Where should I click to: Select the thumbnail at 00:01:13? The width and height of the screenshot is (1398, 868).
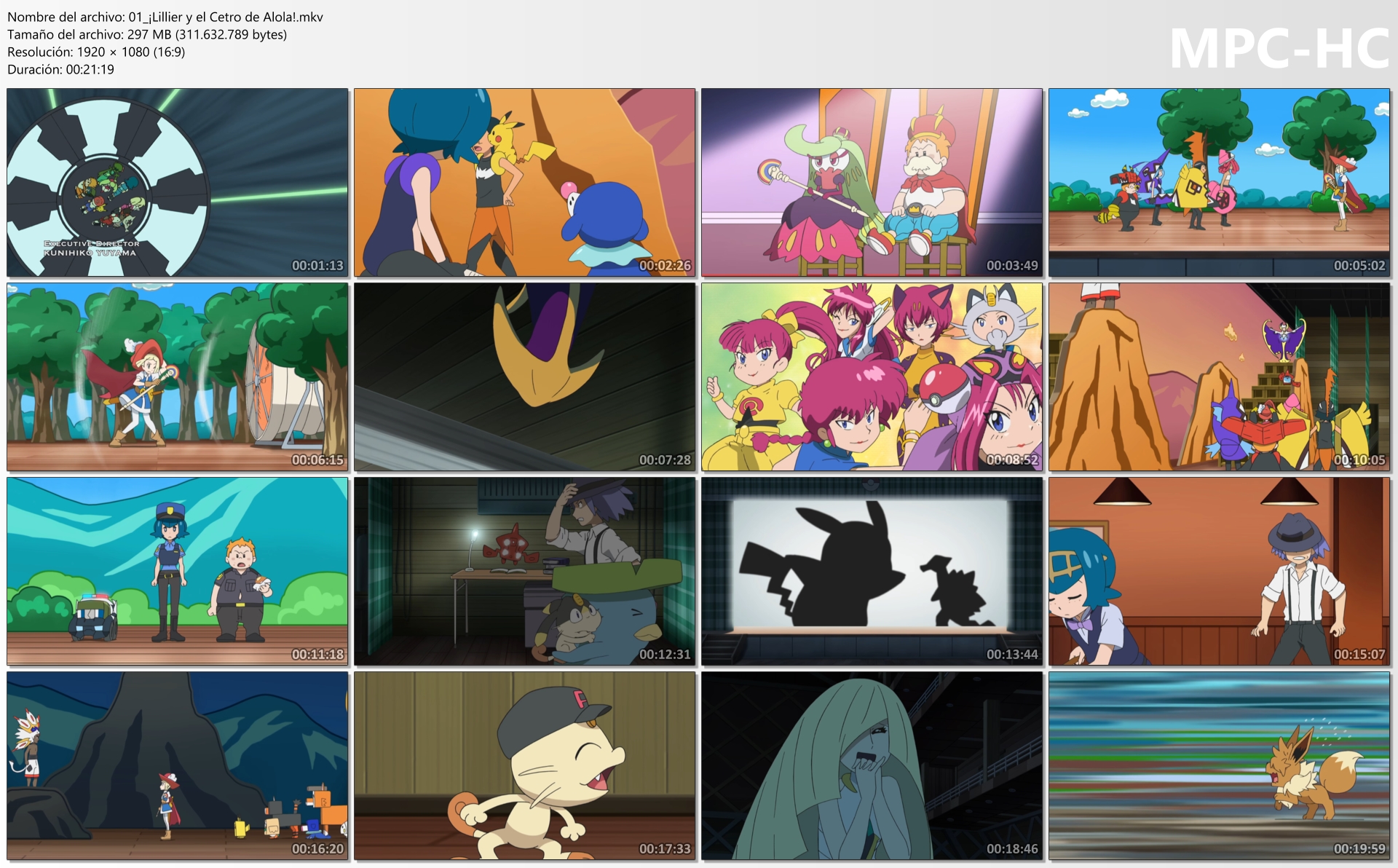pyautogui.click(x=178, y=183)
